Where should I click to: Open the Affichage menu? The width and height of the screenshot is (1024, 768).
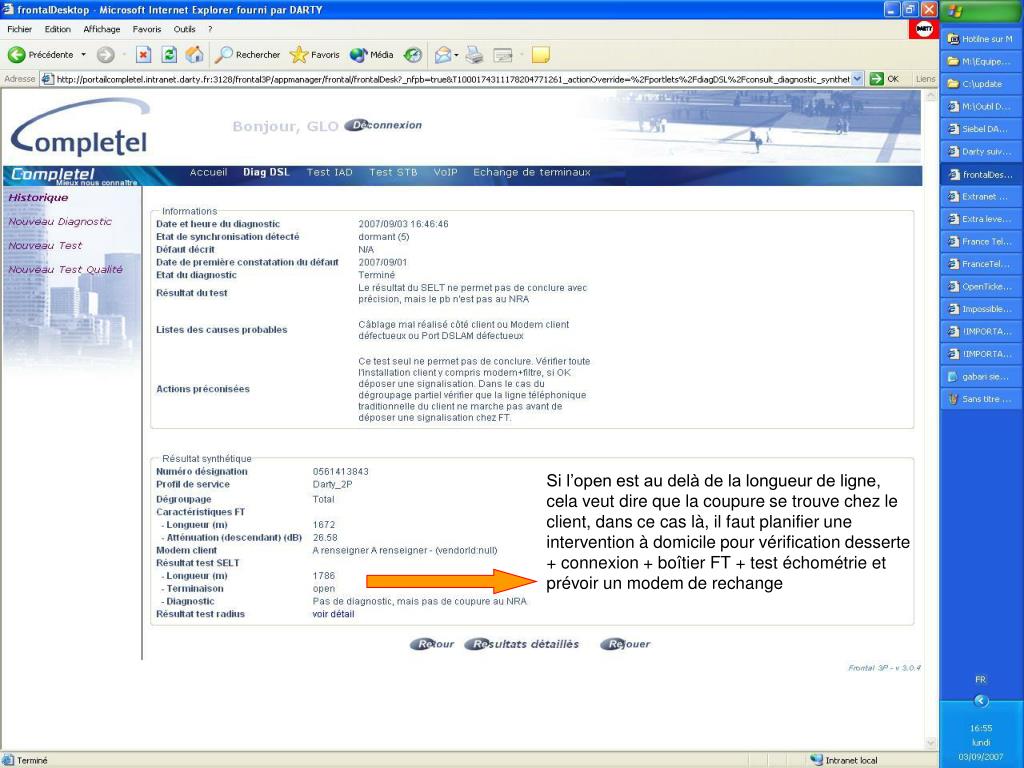pyautogui.click(x=102, y=29)
